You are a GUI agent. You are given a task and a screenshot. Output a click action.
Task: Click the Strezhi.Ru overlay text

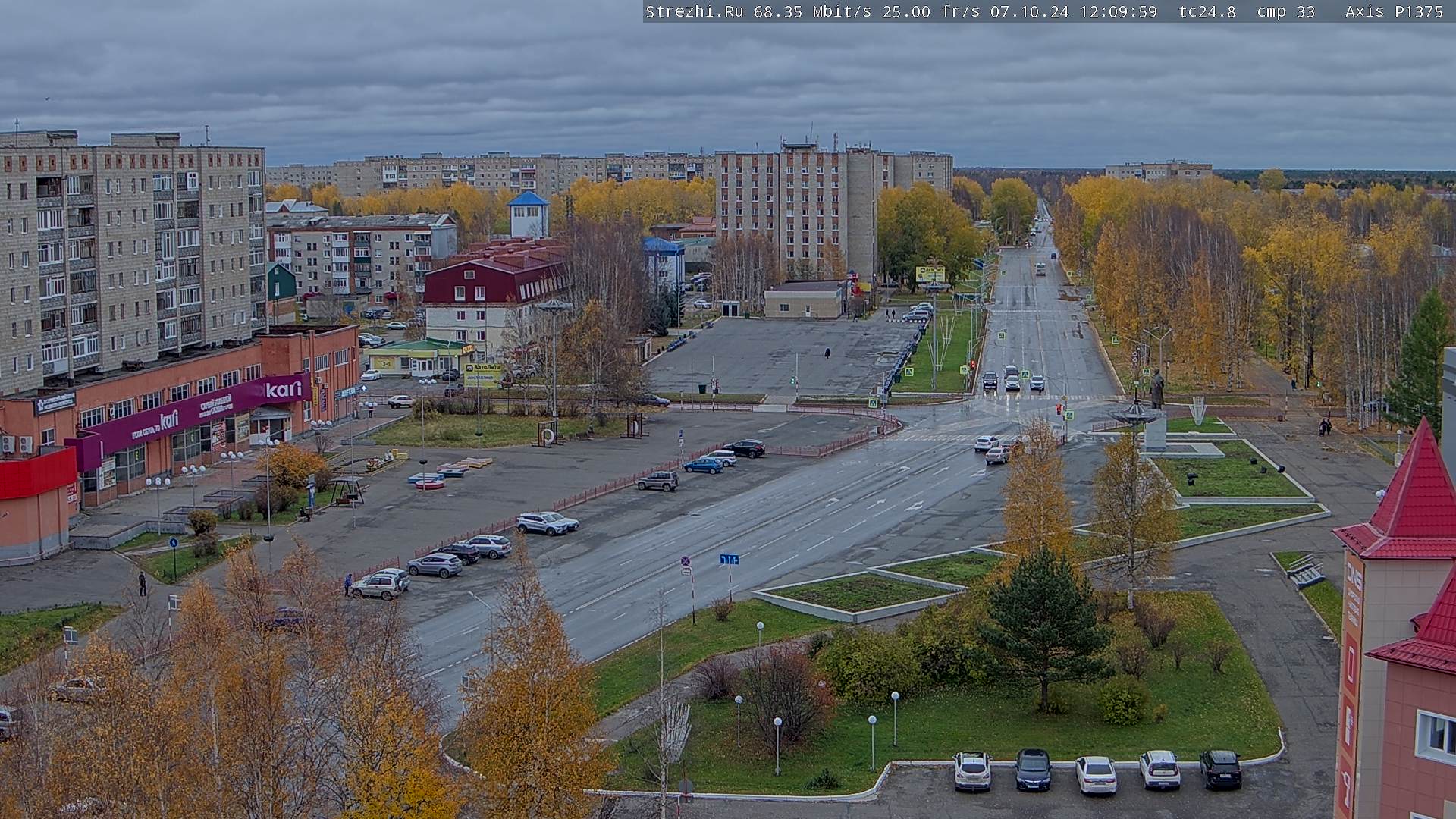[x=694, y=11]
